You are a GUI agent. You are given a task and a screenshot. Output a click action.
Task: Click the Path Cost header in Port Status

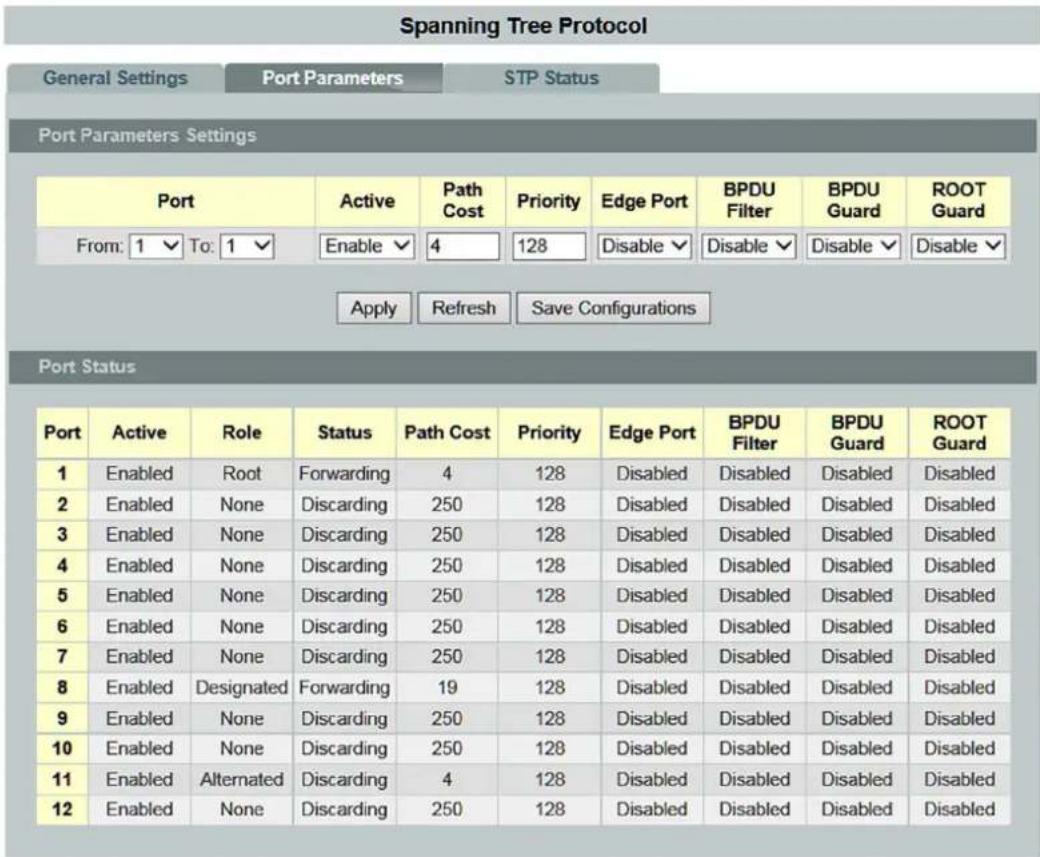(447, 432)
